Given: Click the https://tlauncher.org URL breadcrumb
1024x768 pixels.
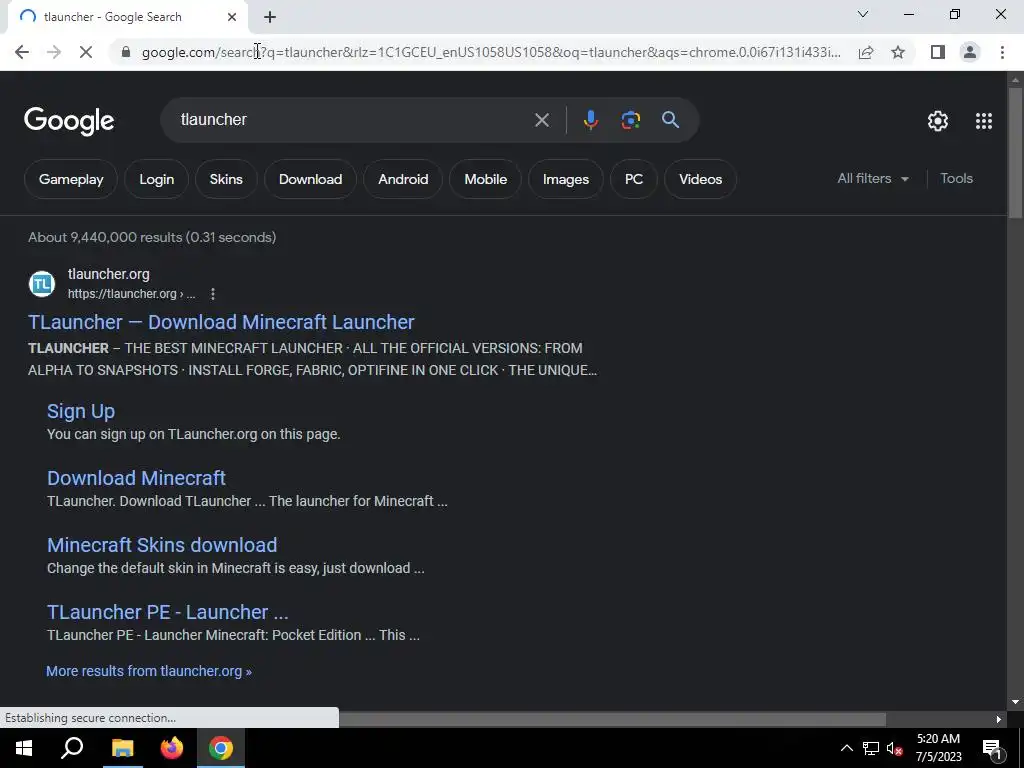Looking at the screenshot, I should tap(131, 294).
